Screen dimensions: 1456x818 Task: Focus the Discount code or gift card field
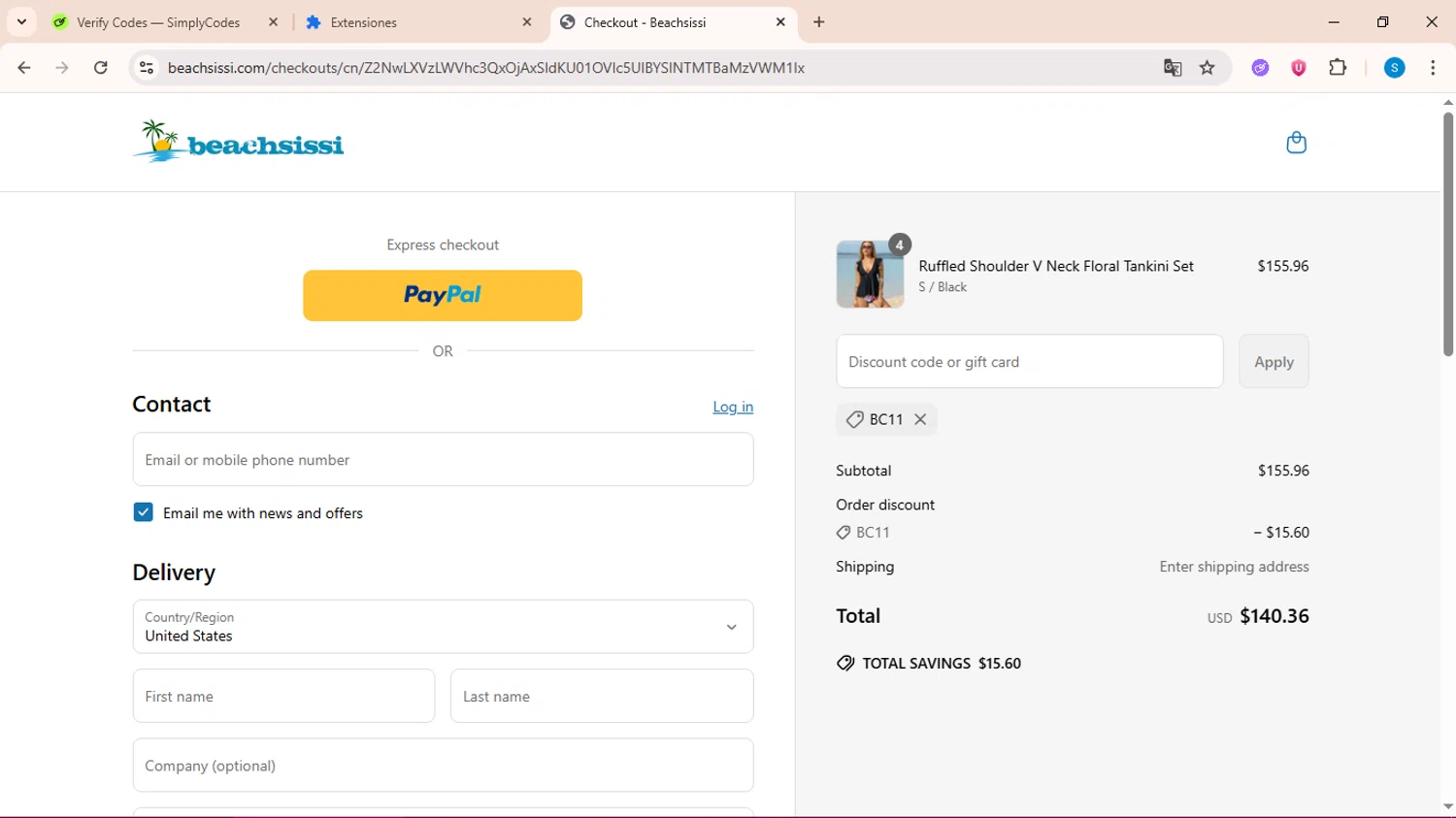point(1030,361)
